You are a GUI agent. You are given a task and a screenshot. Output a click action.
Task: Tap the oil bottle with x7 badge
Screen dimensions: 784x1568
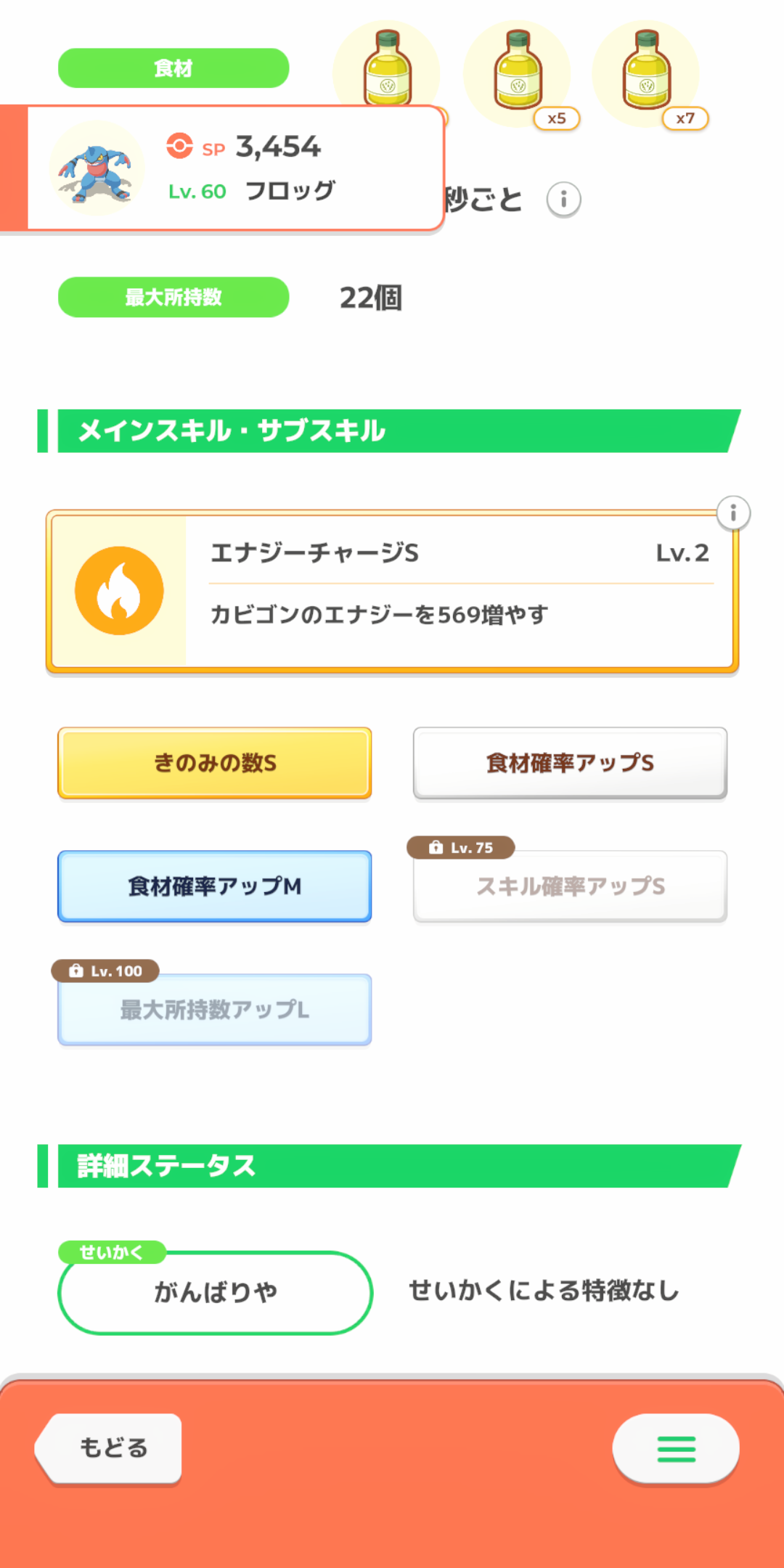tap(646, 71)
